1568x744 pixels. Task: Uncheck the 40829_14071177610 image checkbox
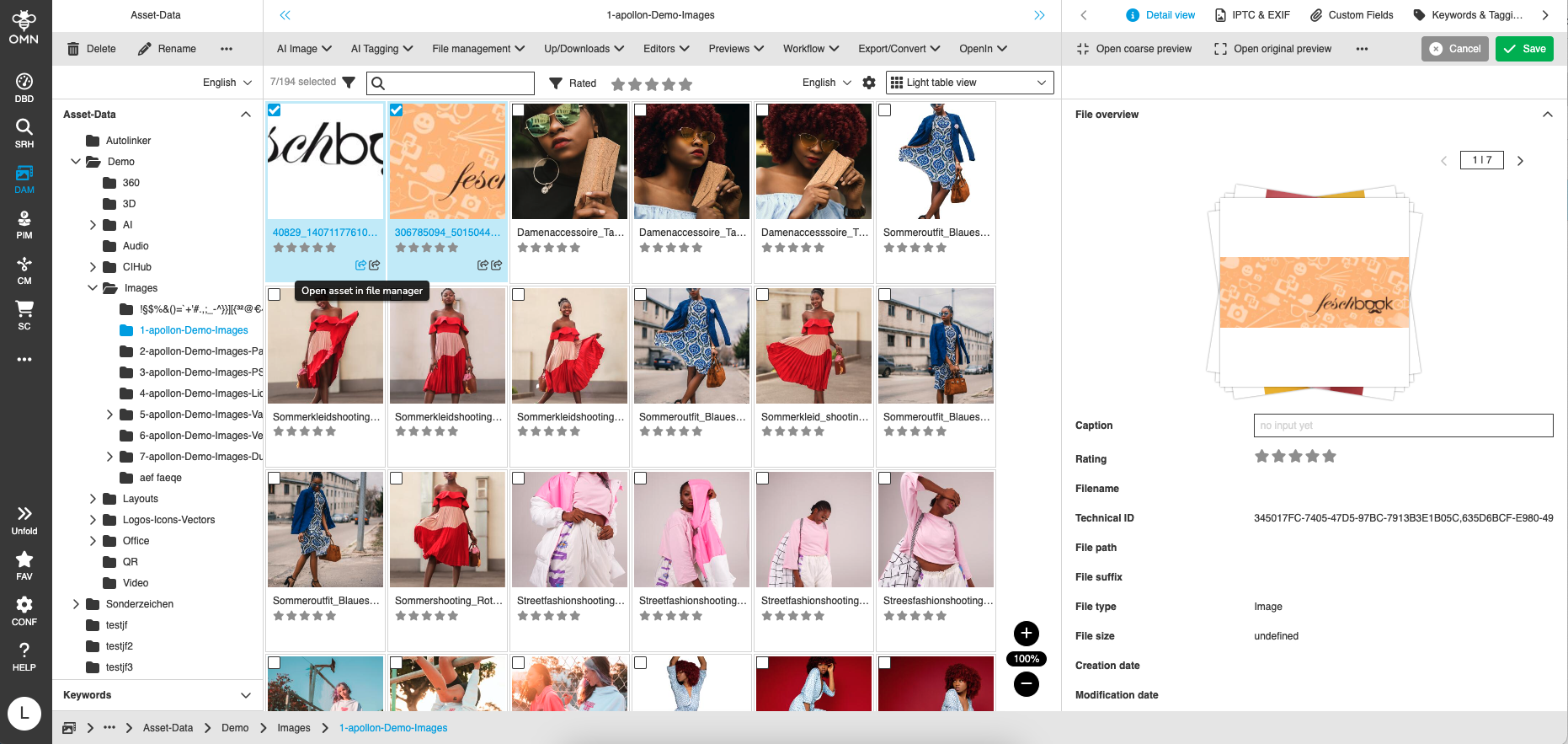pos(275,110)
